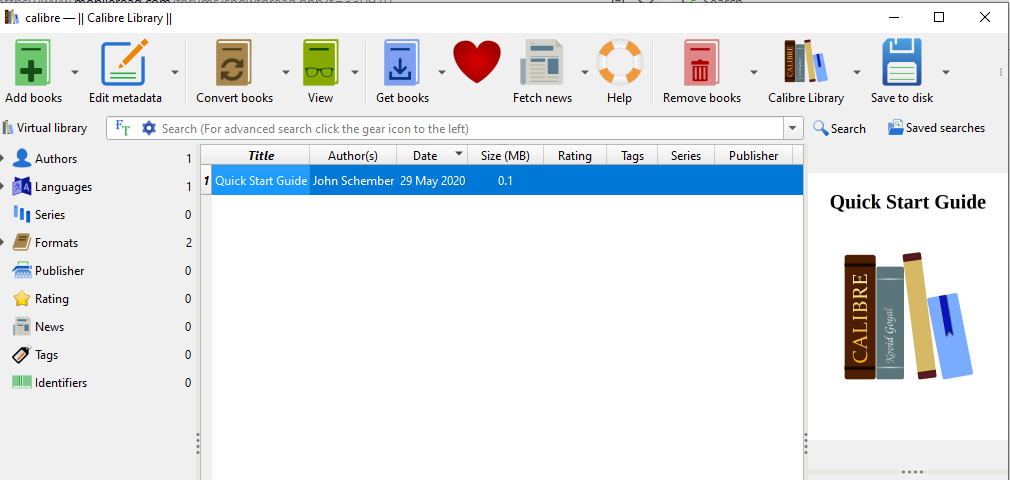
Task: Sort by Author(s) column header
Action: (353, 155)
